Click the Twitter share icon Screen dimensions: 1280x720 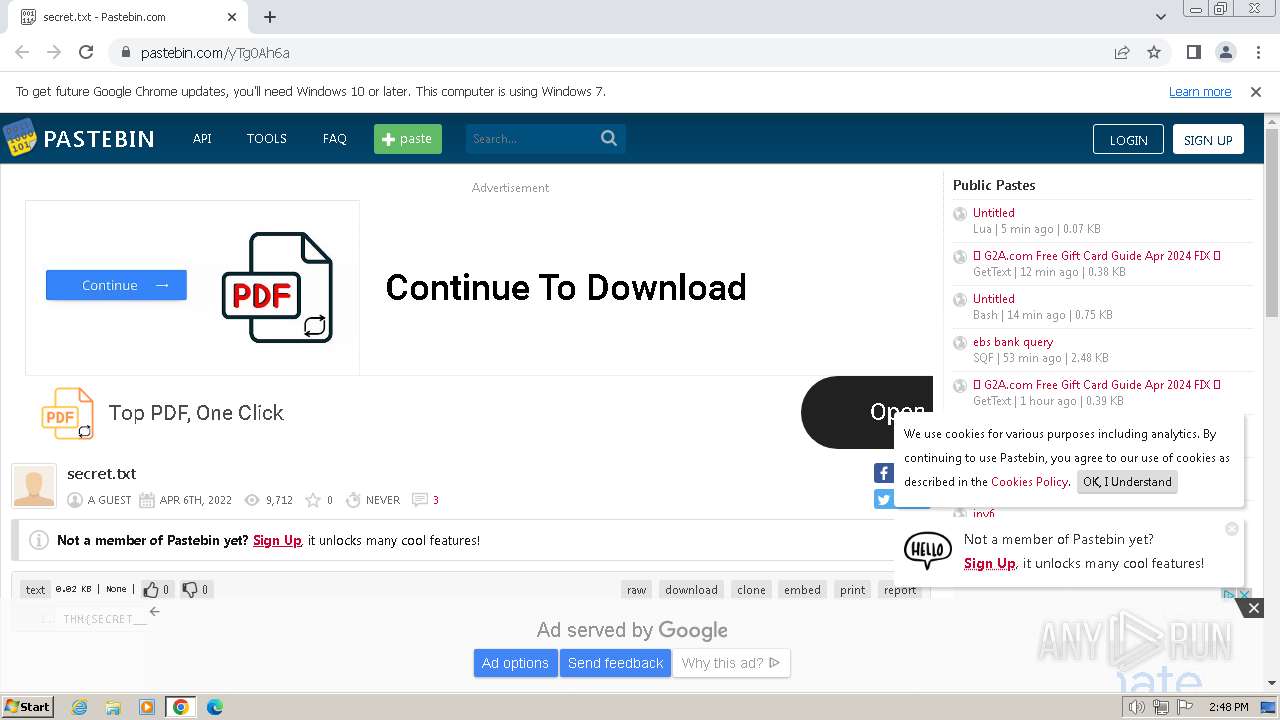click(x=884, y=499)
